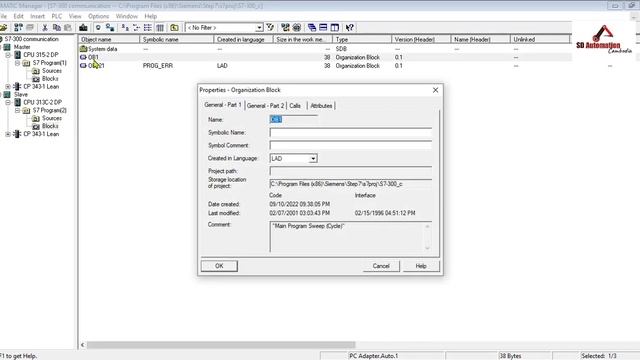
Task: Click the Tile Vertically toolbar icon
Action: pos(335,27)
